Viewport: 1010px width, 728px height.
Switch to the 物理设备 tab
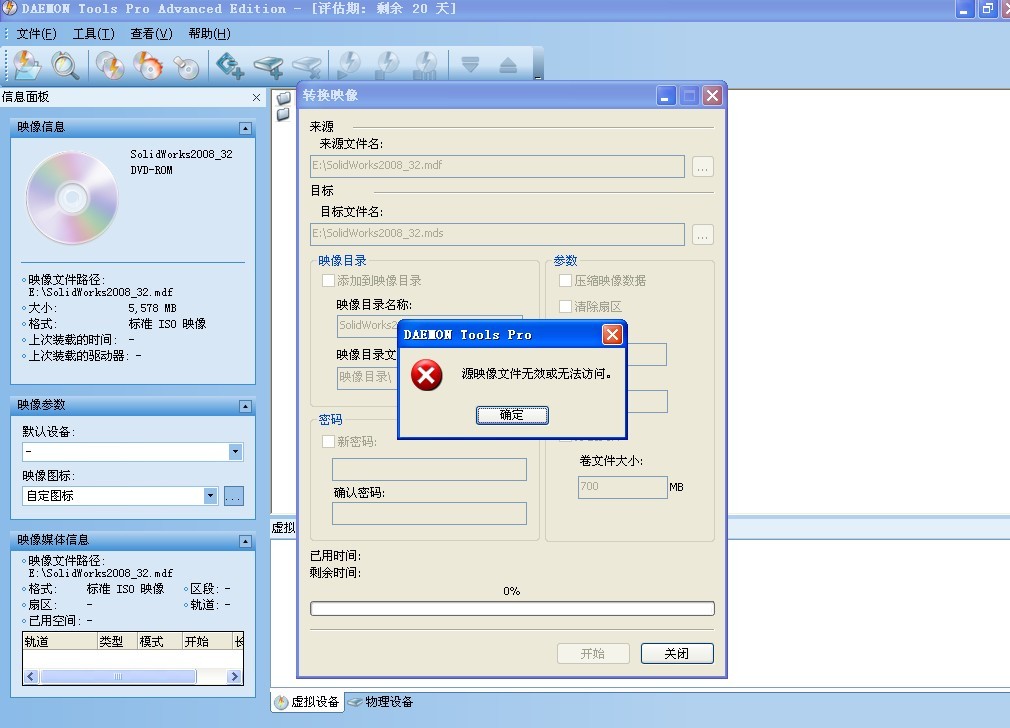[x=381, y=702]
